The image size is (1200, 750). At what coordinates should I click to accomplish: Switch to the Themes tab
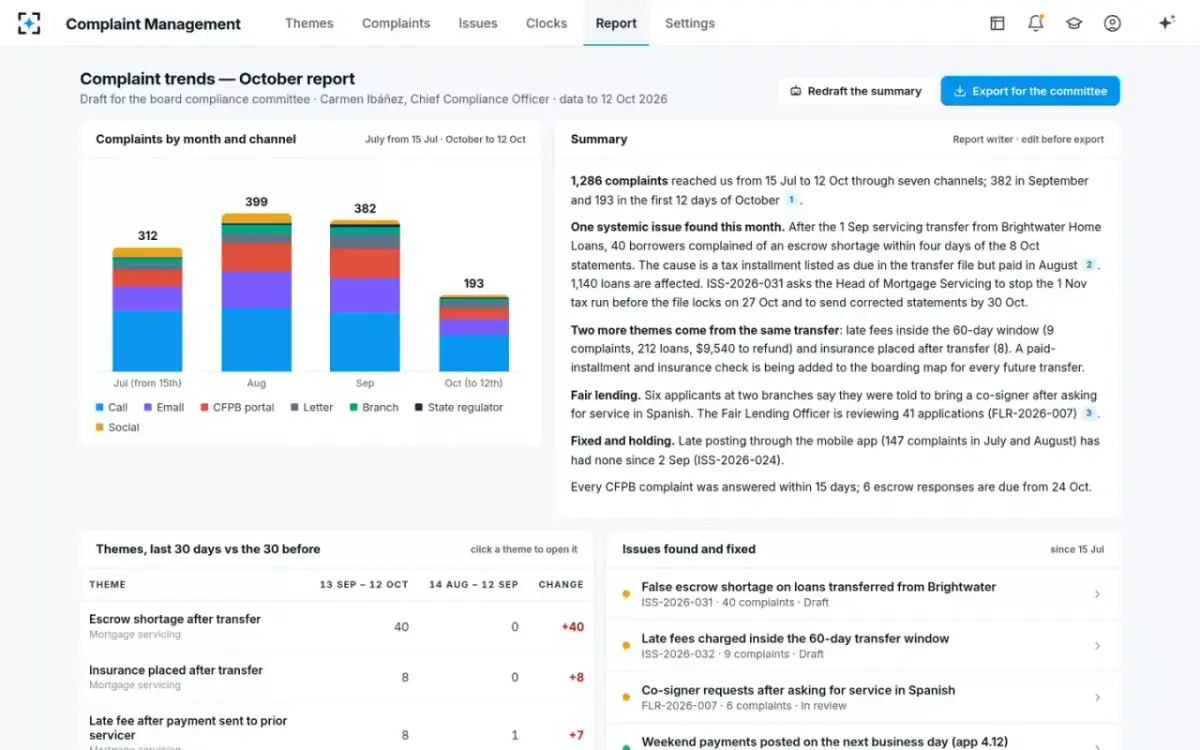pos(309,23)
